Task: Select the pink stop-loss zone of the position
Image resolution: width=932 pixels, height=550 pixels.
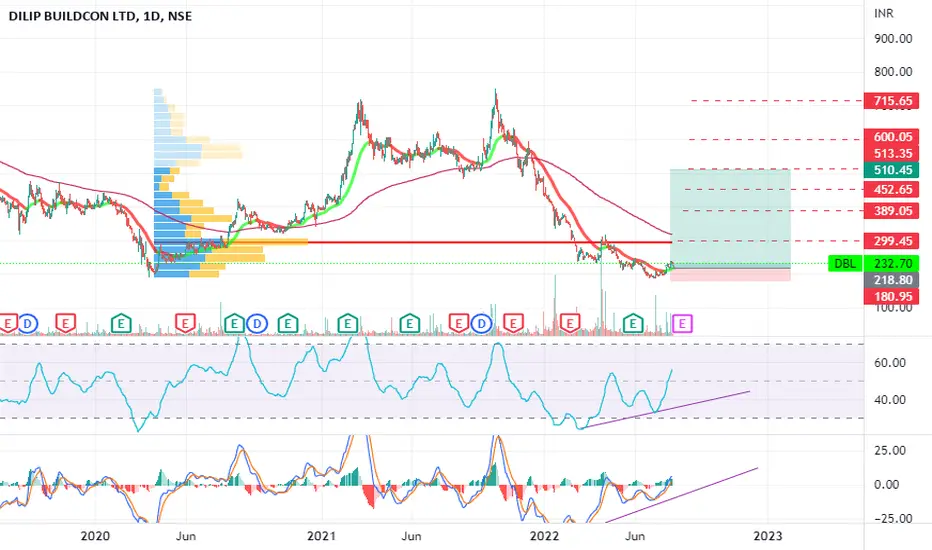Action: click(730, 274)
